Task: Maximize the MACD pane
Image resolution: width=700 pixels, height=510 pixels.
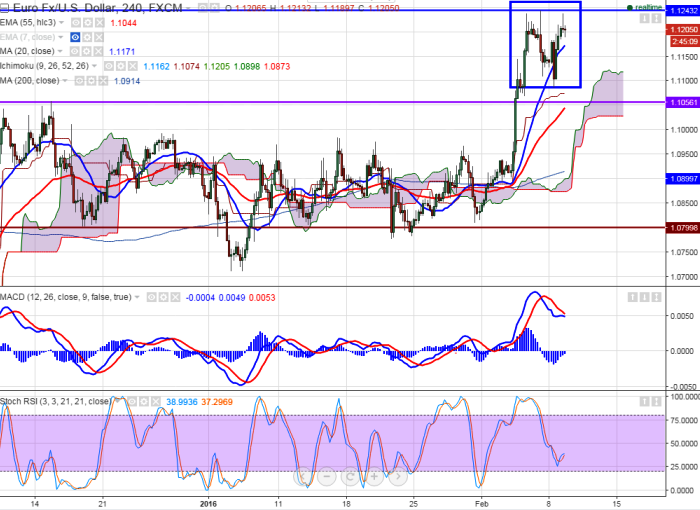Action: 656,297
